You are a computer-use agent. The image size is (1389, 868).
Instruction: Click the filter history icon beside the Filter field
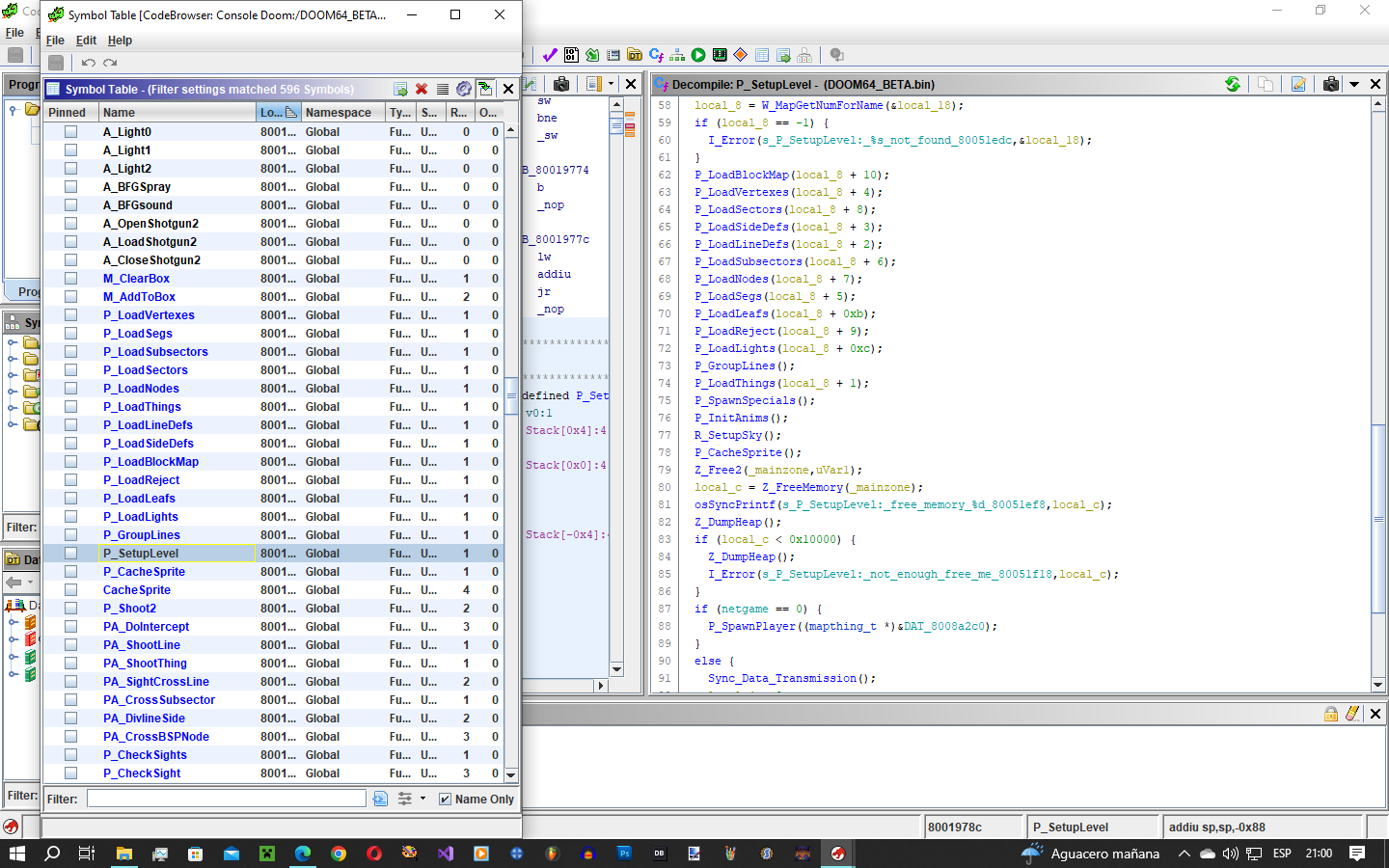click(x=380, y=799)
